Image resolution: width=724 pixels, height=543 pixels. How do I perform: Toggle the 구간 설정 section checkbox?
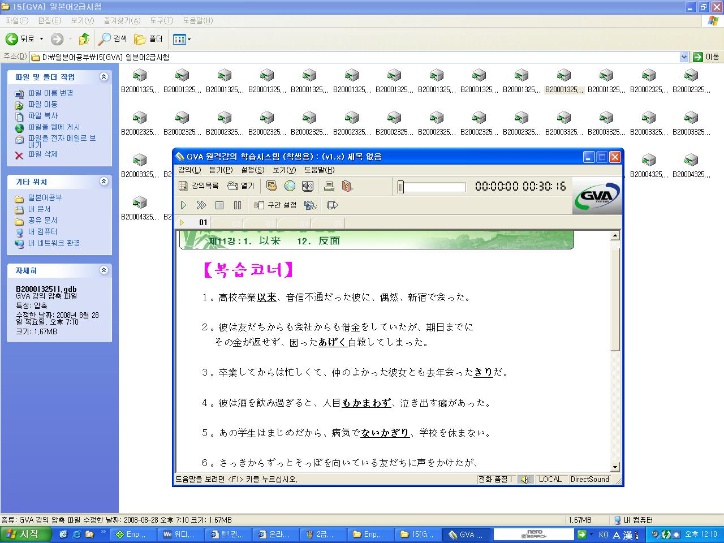260,205
